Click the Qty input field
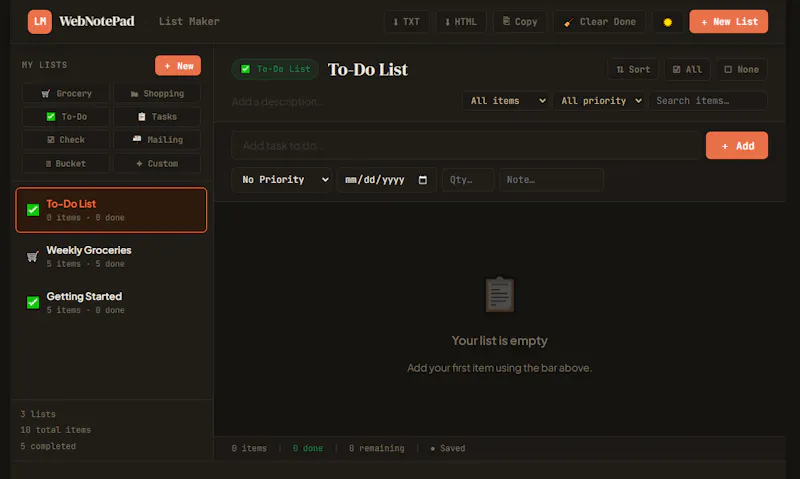Screen dimensions: 800x479 point(468,180)
